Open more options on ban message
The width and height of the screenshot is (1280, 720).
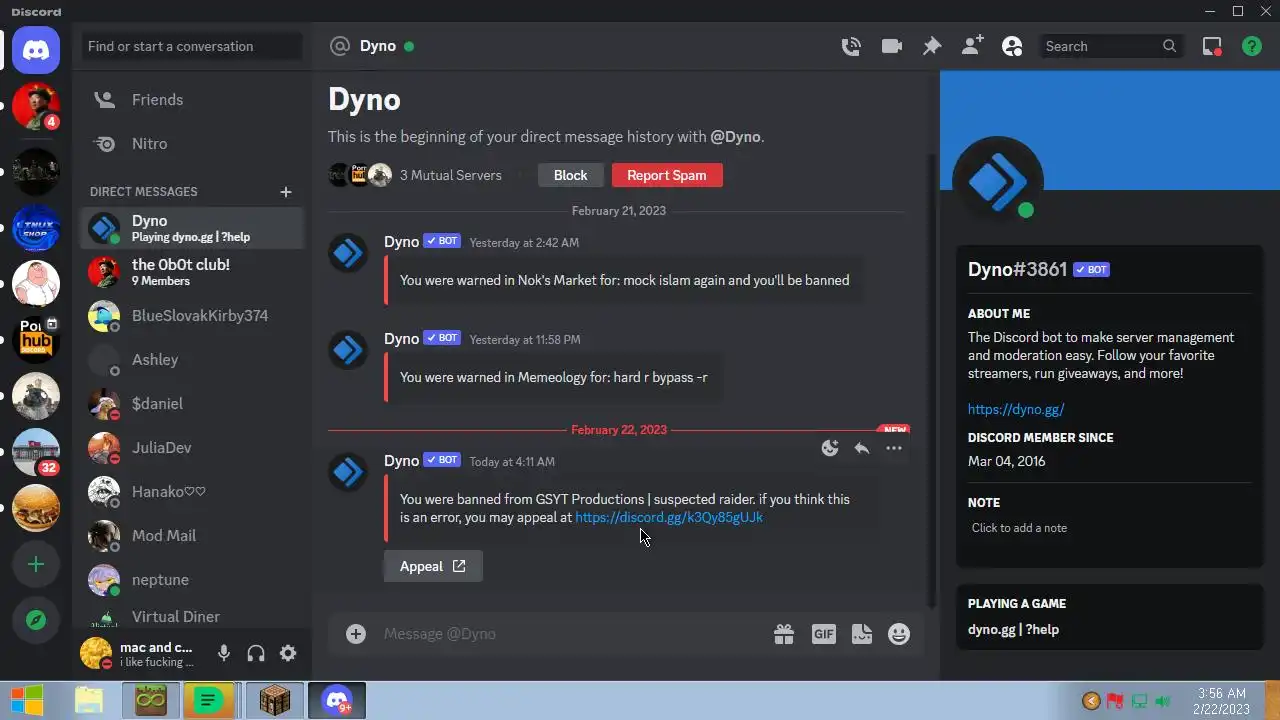point(894,448)
